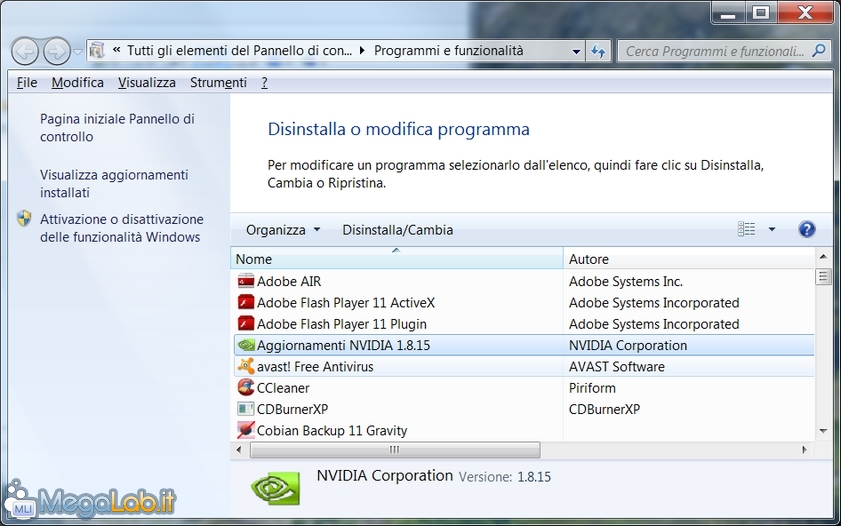Click the search magnifier icon
Image resolution: width=841 pixels, height=526 pixels.
pos(819,51)
